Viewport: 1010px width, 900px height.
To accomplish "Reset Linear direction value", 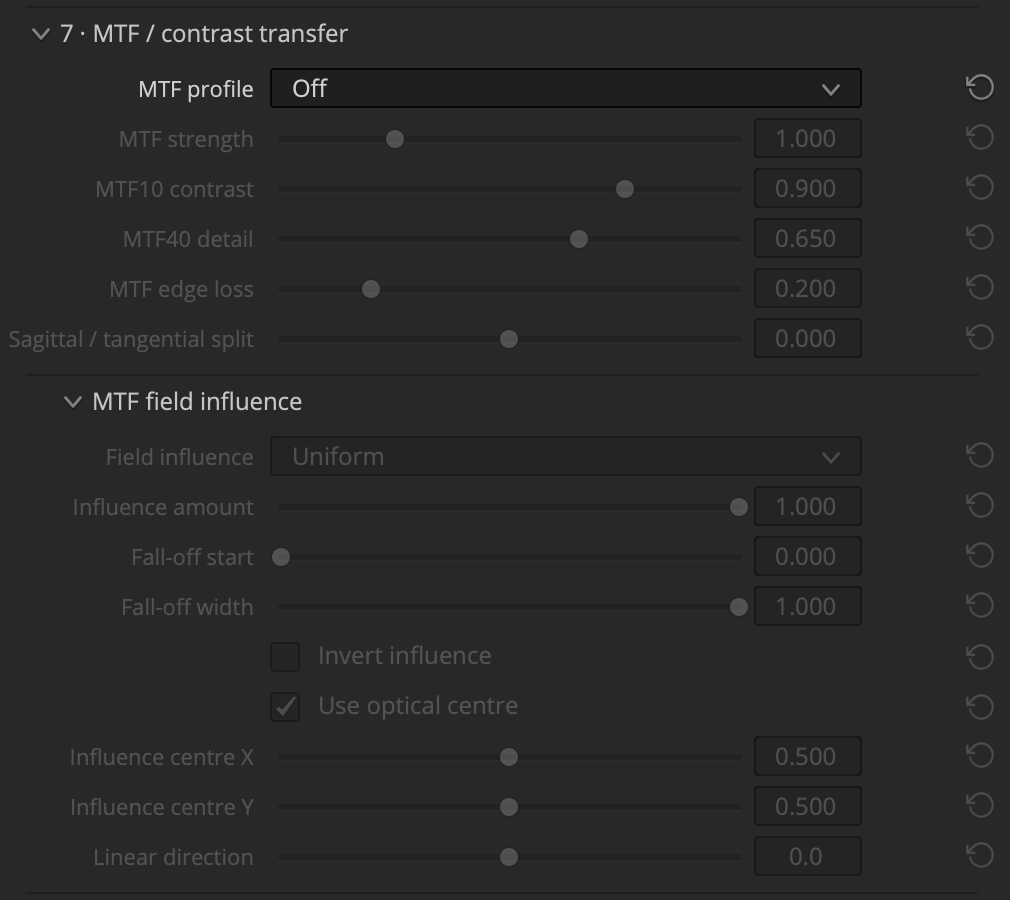I will click(980, 856).
